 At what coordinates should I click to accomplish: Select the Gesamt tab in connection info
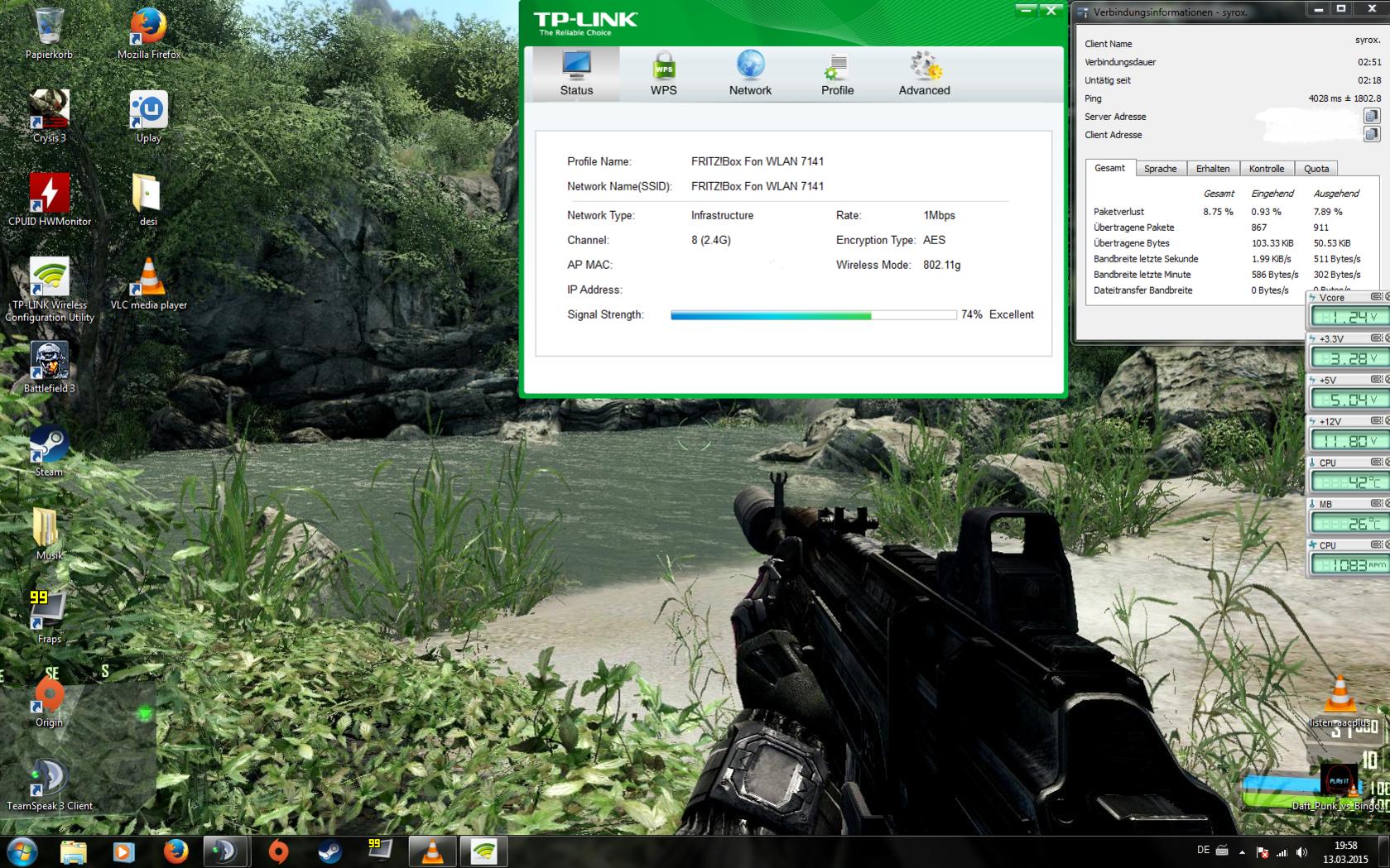pyautogui.click(x=1109, y=167)
